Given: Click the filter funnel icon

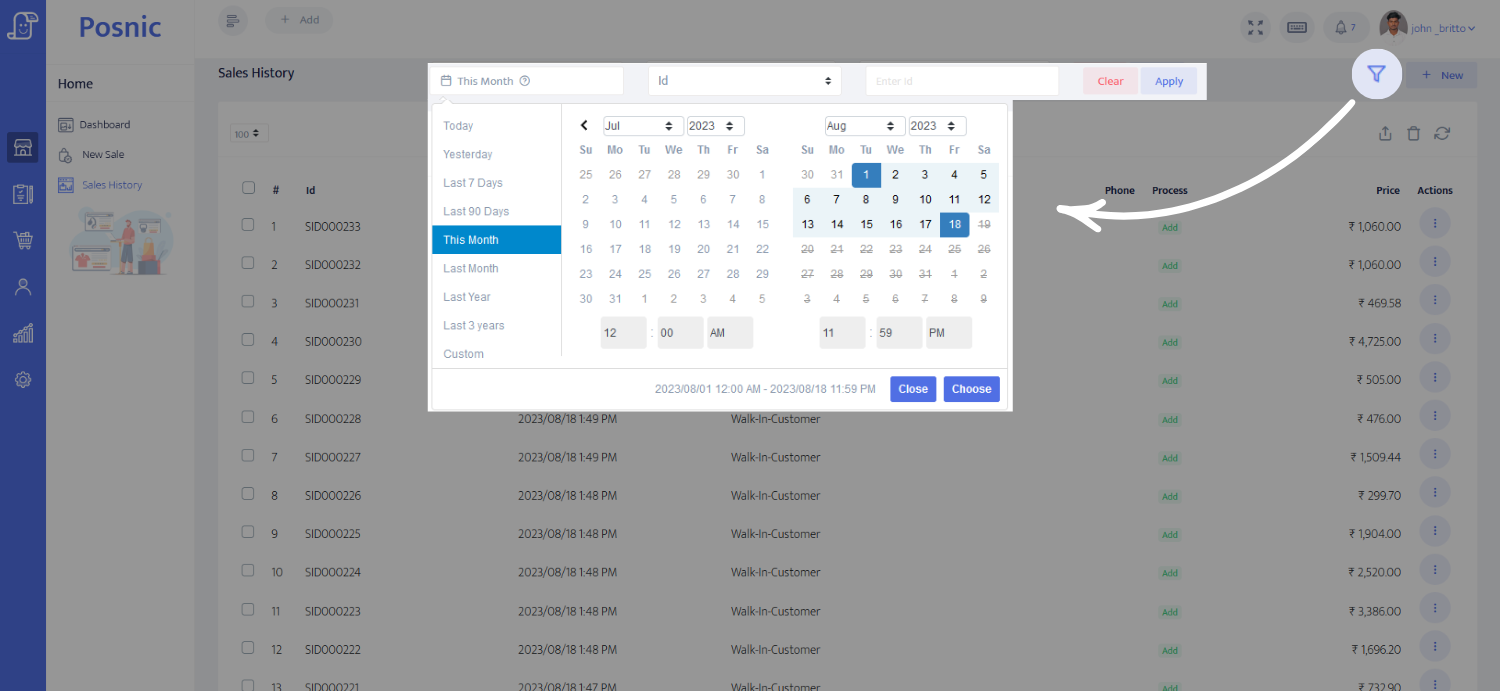Looking at the screenshot, I should click(x=1376, y=74).
